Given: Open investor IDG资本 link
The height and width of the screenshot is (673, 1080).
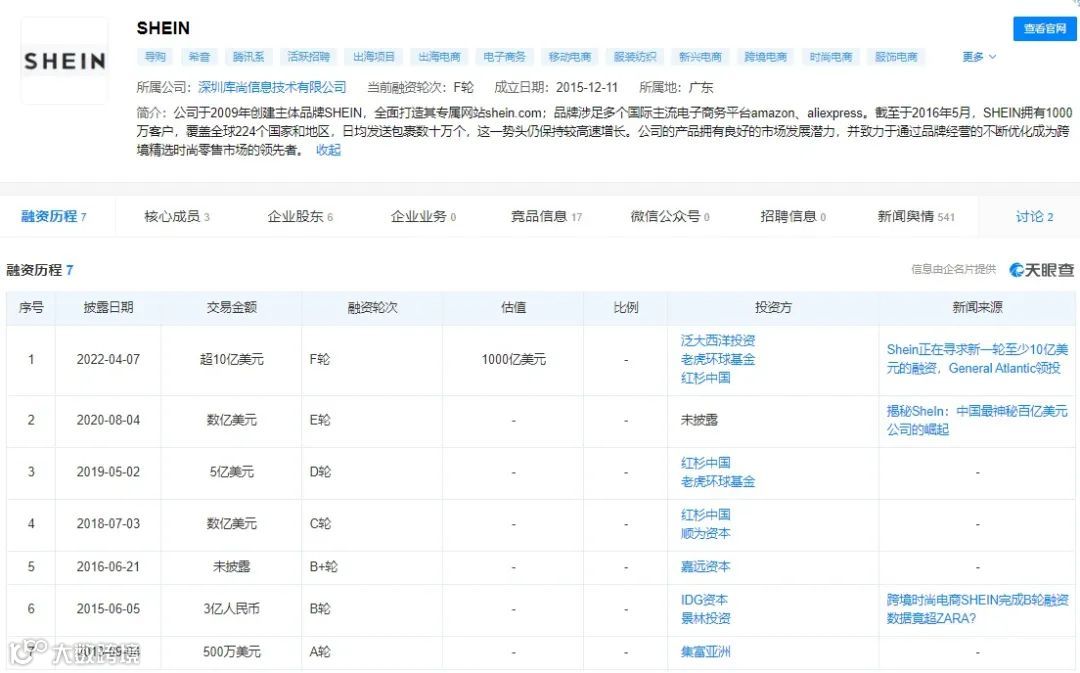Looking at the screenshot, I should (x=704, y=600).
